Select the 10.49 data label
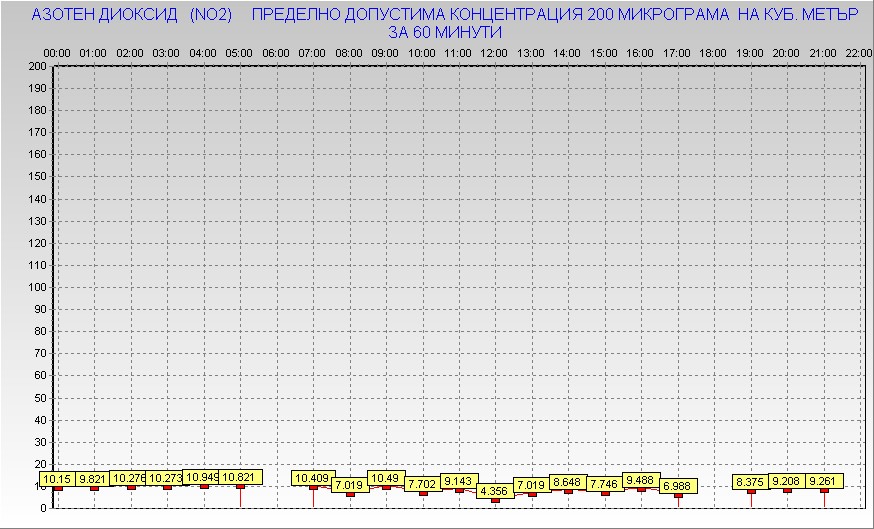The image size is (874, 529). [385, 478]
